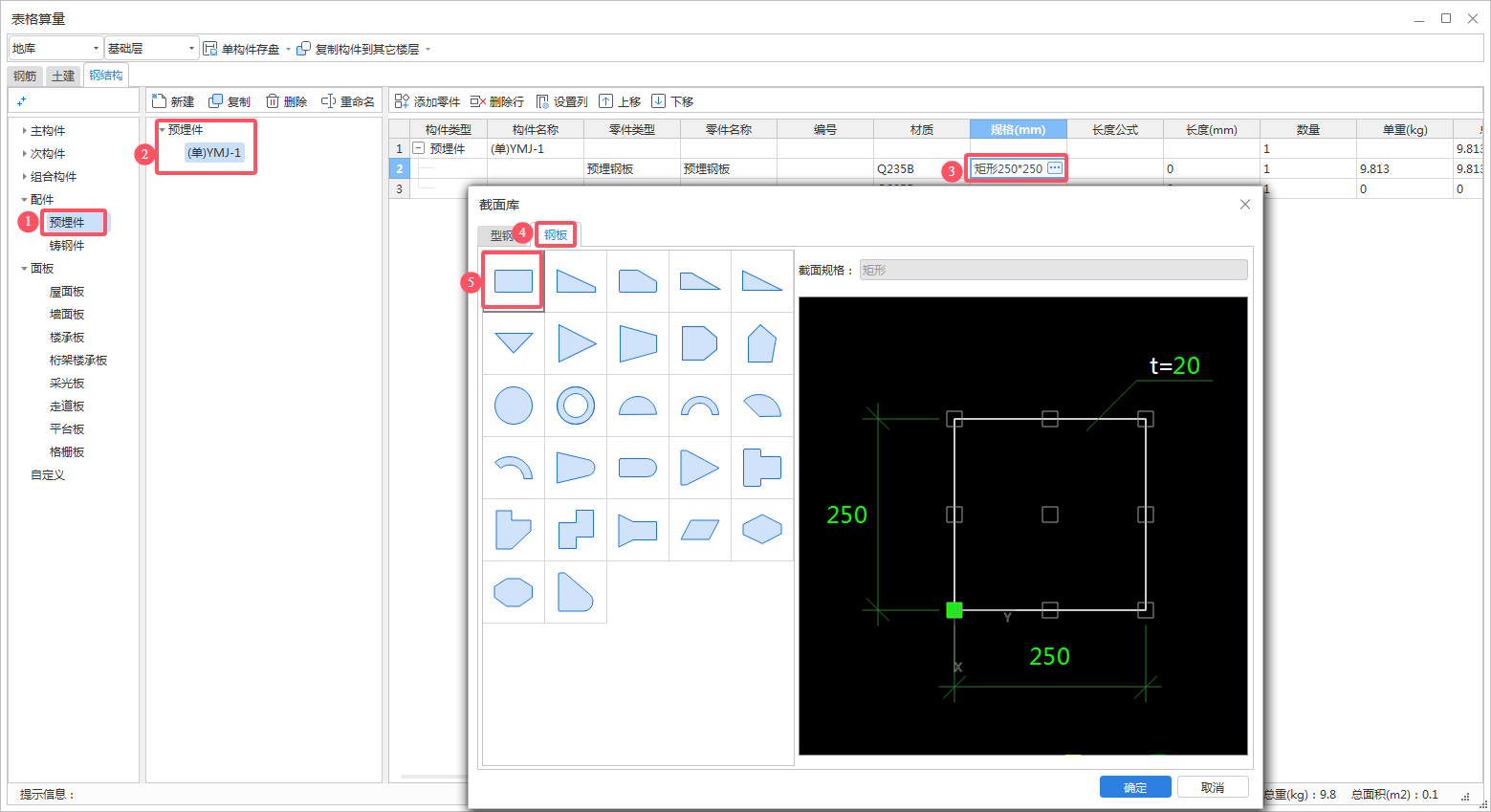Click the ellipsis button in 规格 cell

click(1055, 167)
